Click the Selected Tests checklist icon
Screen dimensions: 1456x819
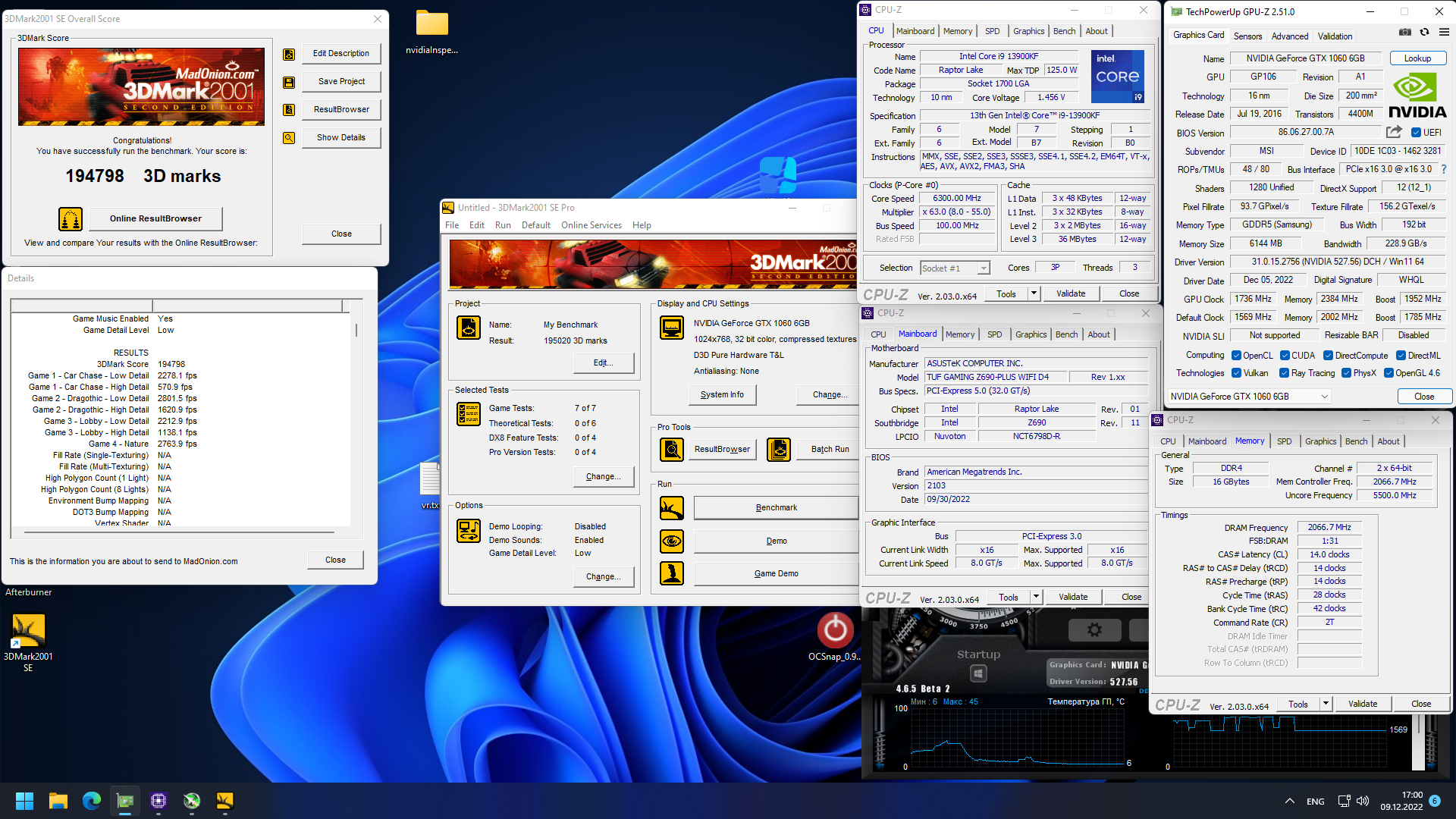[x=469, y=414]
